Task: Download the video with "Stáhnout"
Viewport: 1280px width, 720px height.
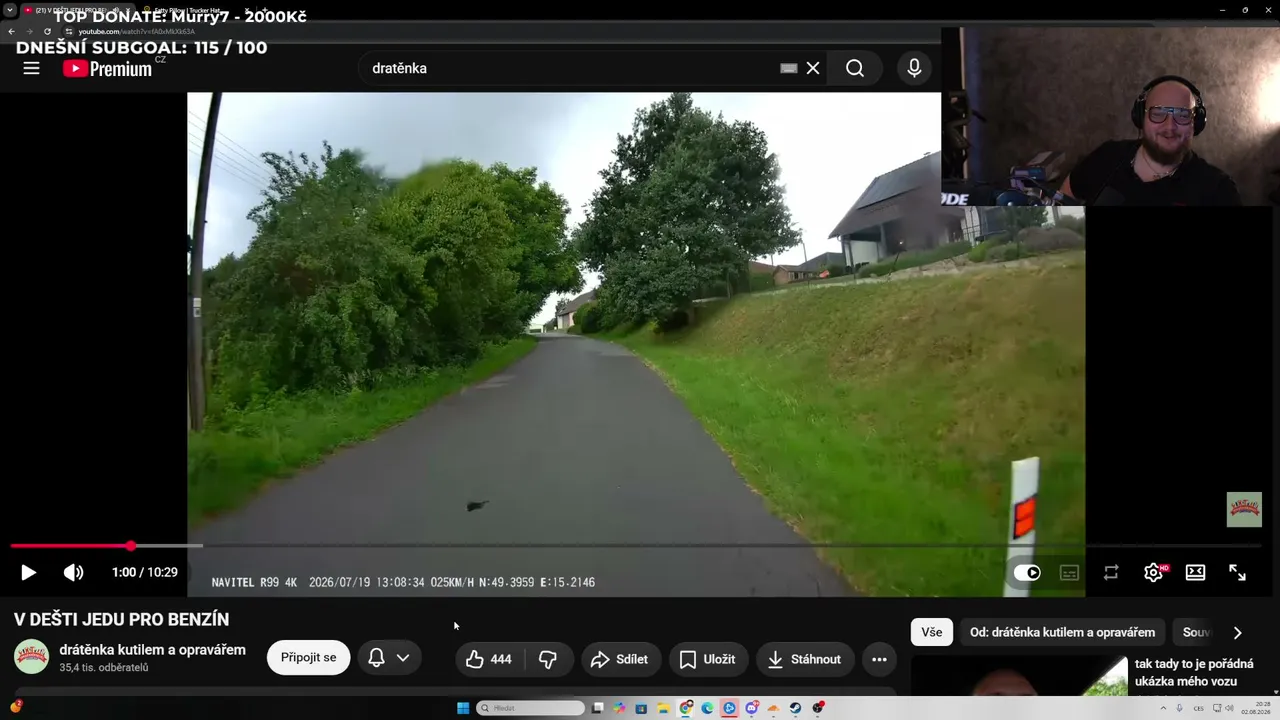Action: coord(804,659)
